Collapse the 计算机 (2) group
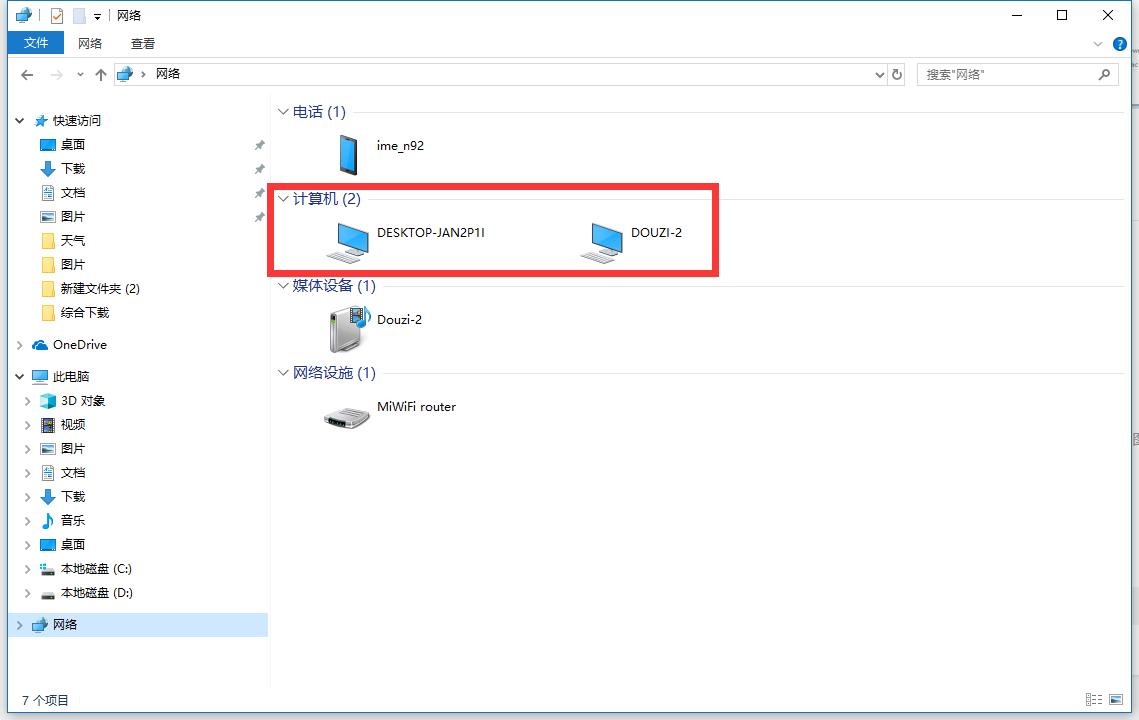1139x720 pixels. (284, 199)
